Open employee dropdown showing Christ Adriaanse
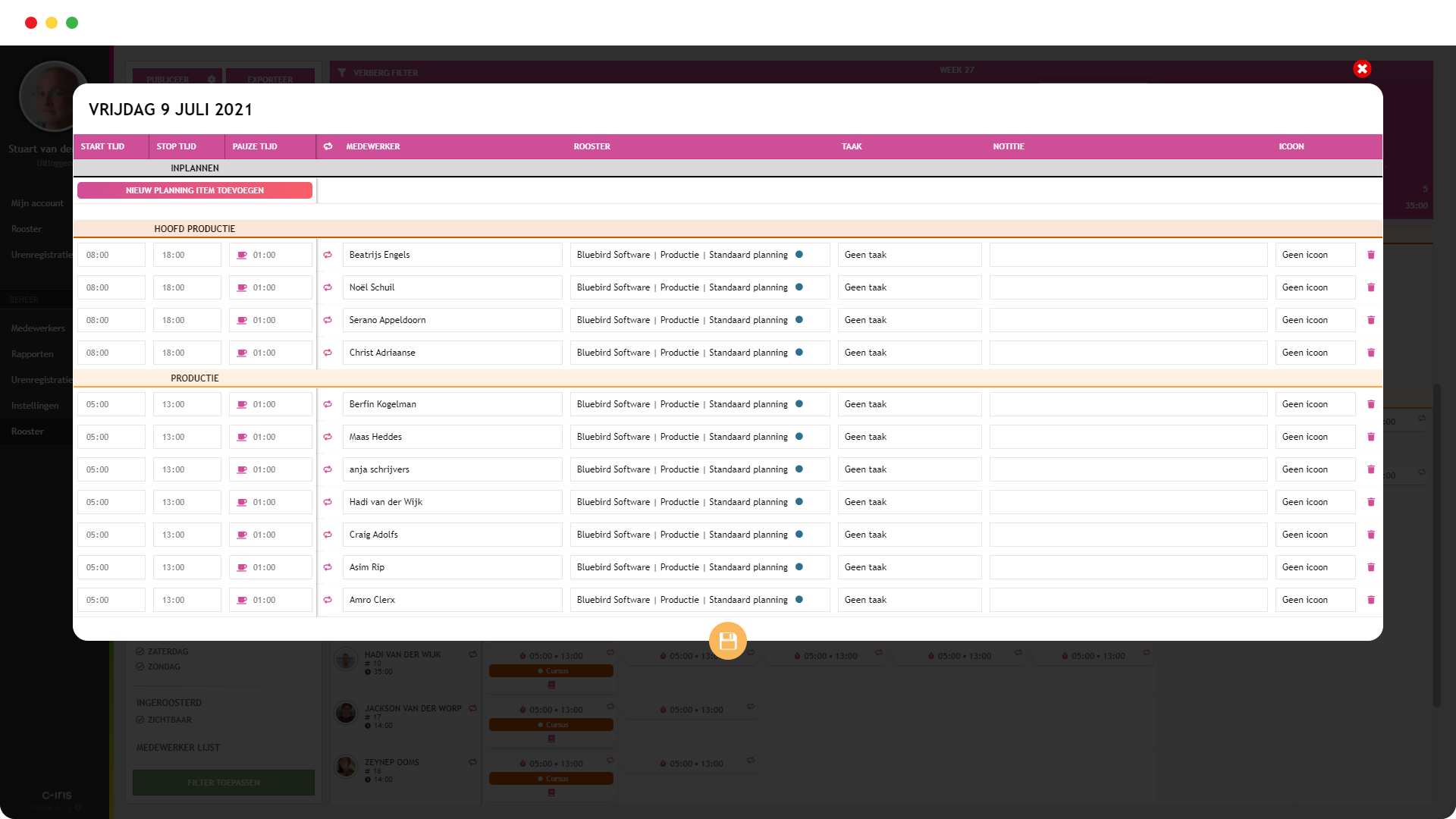The width and height of the screenshot is (1456, 819). point(452,353)
